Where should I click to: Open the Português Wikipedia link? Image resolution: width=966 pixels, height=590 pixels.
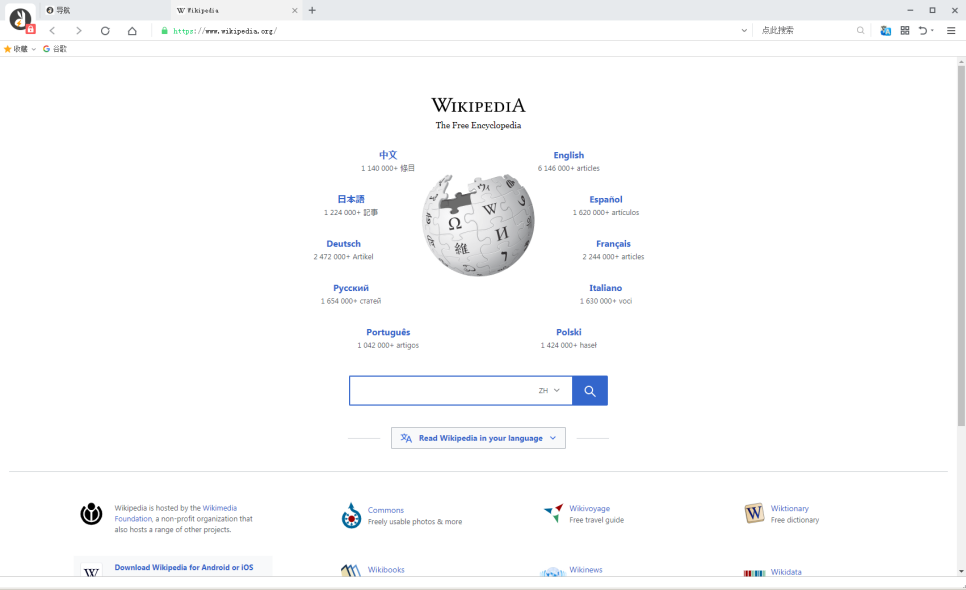click(x=388, y=333)
